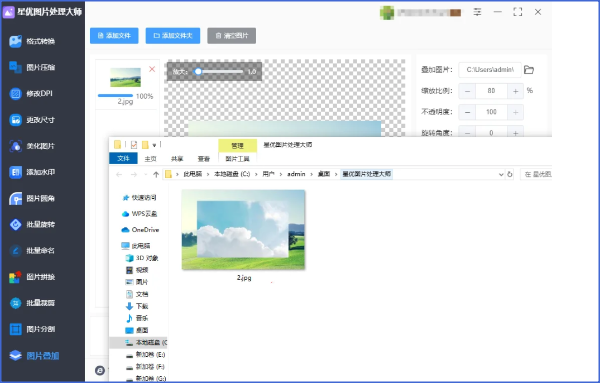This screenshot has height=383, width=600.
Task: Open the 图片压缩 image compression tool
Action: 33,67
